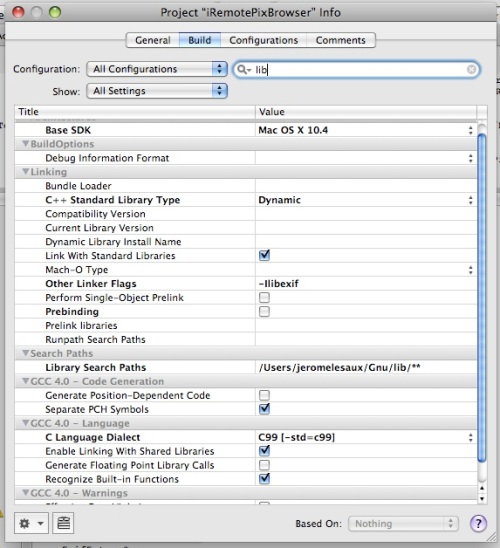Select the Prelink libraries row
Screen dimensions: 500x548
point(246,325)
